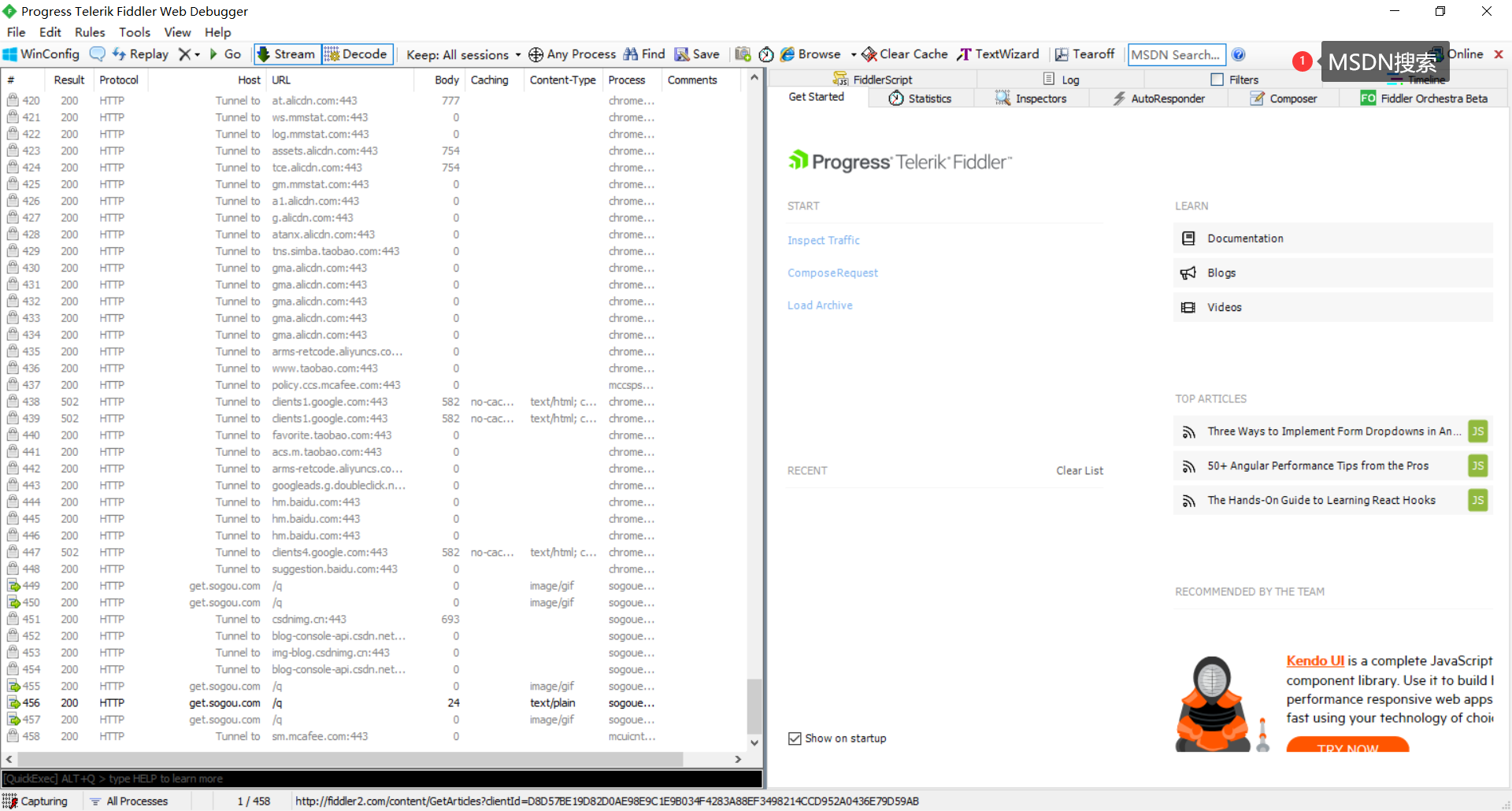This screenshot has width=1512, height=811.
Task: Switch to the Composer tab
Action: (1284, 98)
